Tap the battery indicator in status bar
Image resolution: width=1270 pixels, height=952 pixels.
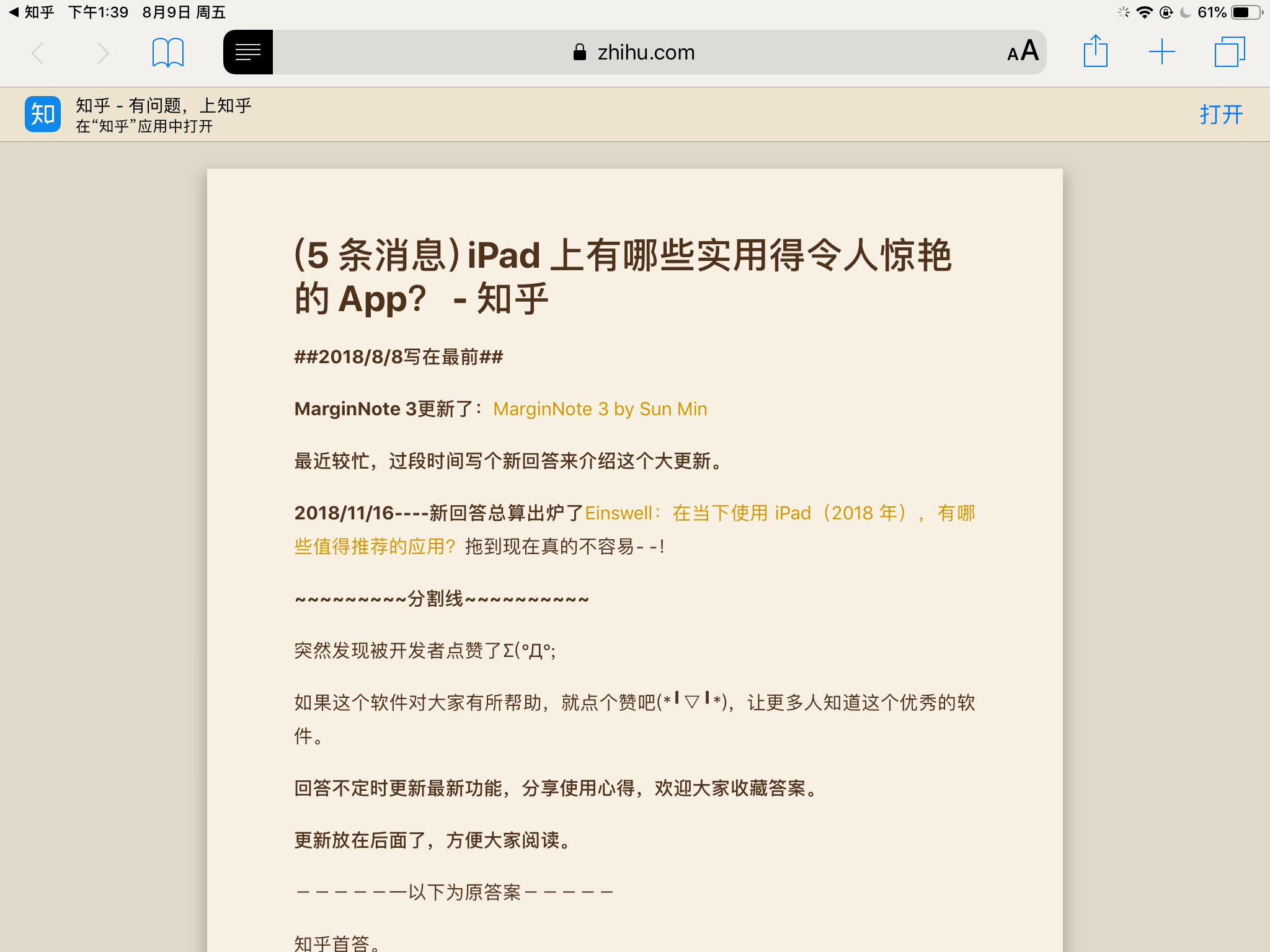1245,12
